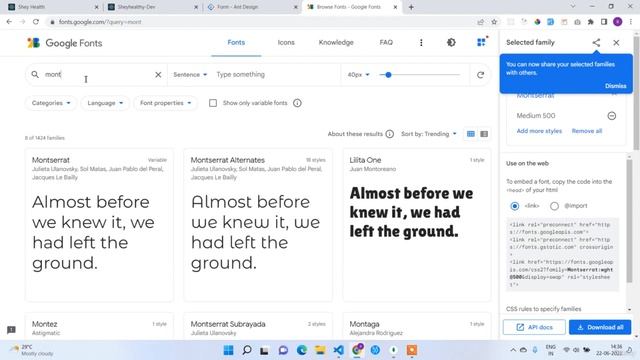Screen dimensions: 640x360
Task: Select the @import radio option
Action: 554,206
